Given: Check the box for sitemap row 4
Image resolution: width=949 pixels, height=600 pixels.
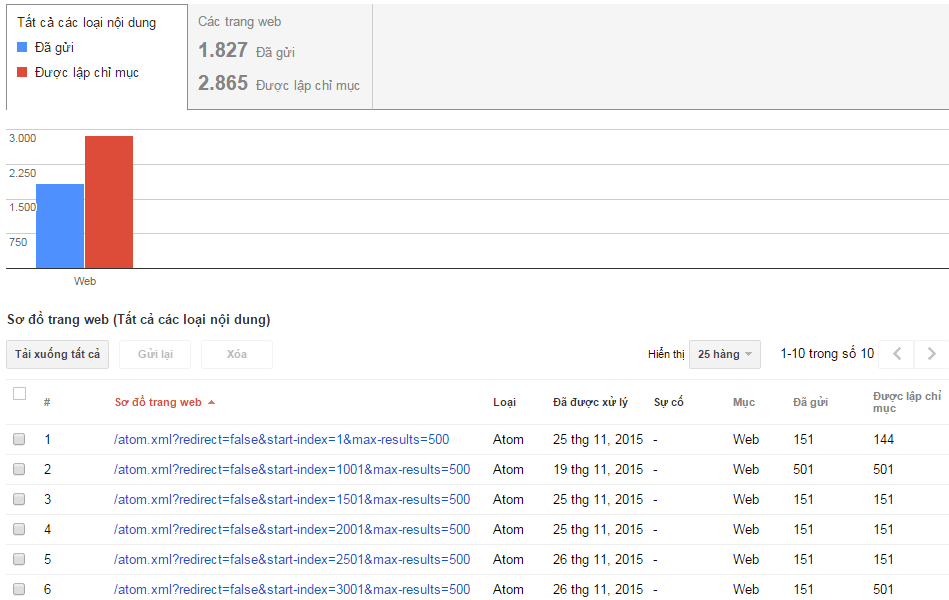Looking at the screenshot, I should pyautogui.click(x=19, y=529).
